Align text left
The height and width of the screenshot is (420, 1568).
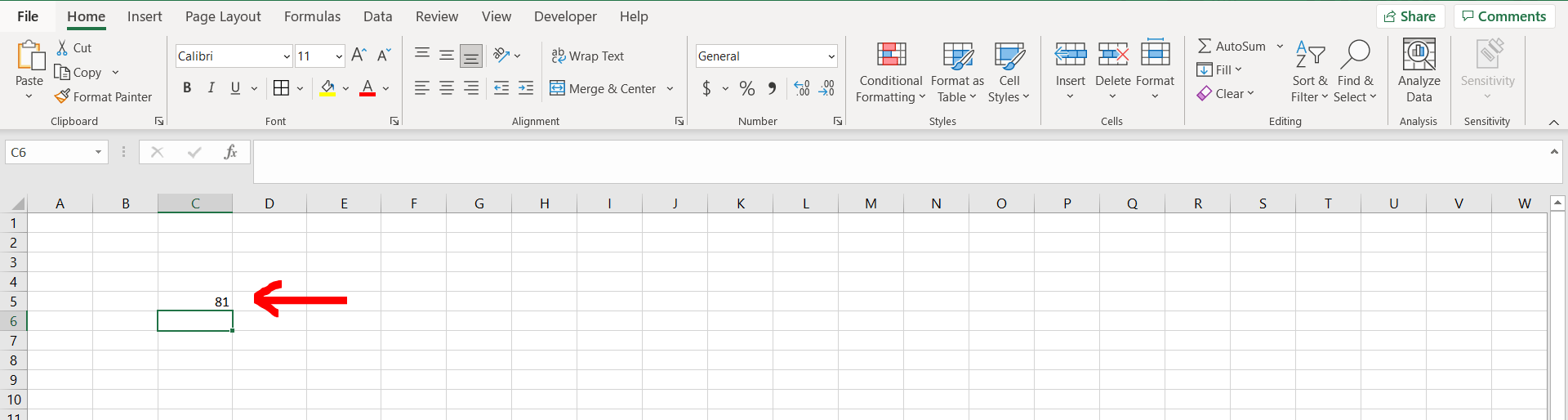(422, 88)
